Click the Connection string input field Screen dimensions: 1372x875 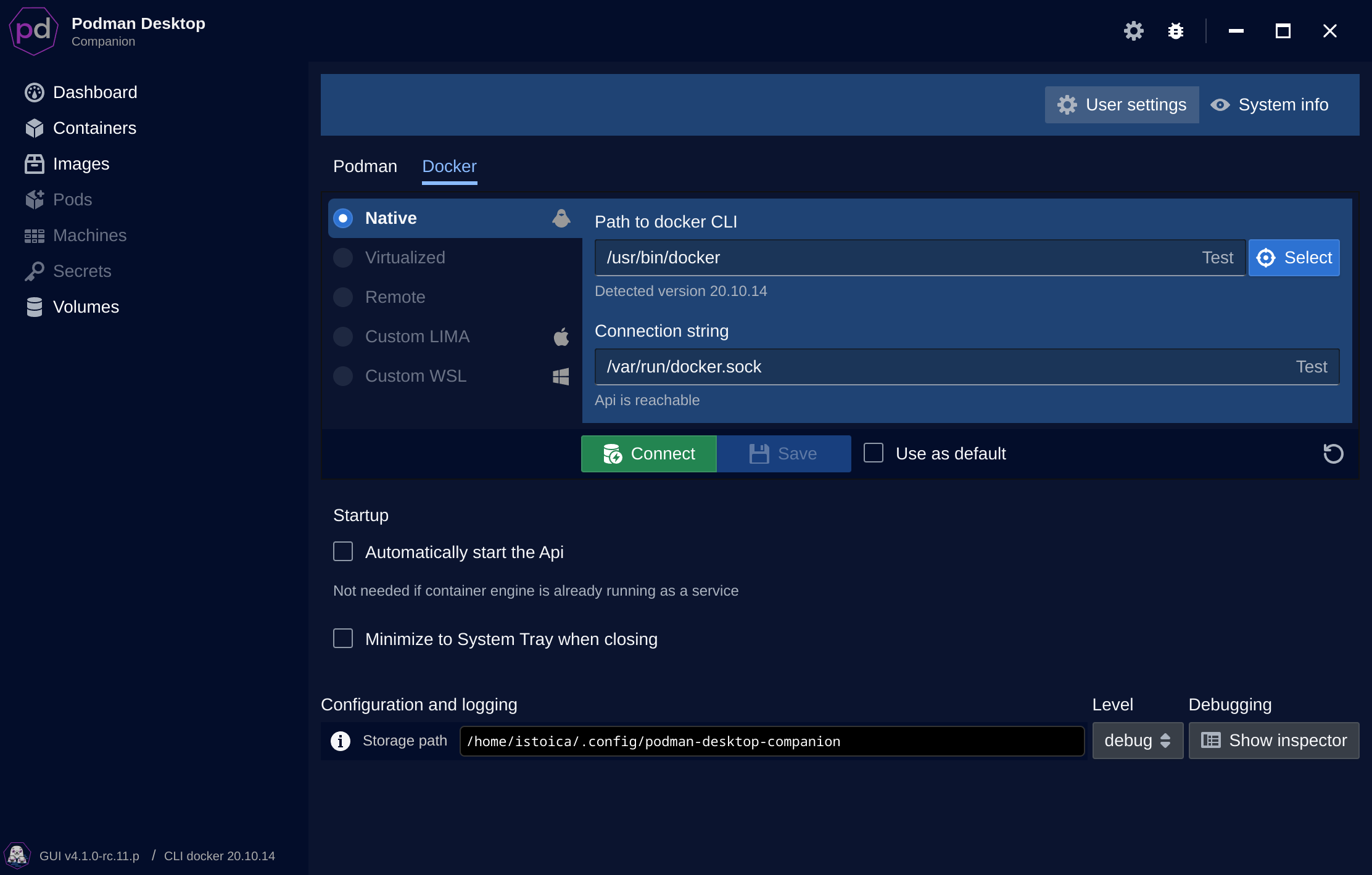tap(938, 367)
